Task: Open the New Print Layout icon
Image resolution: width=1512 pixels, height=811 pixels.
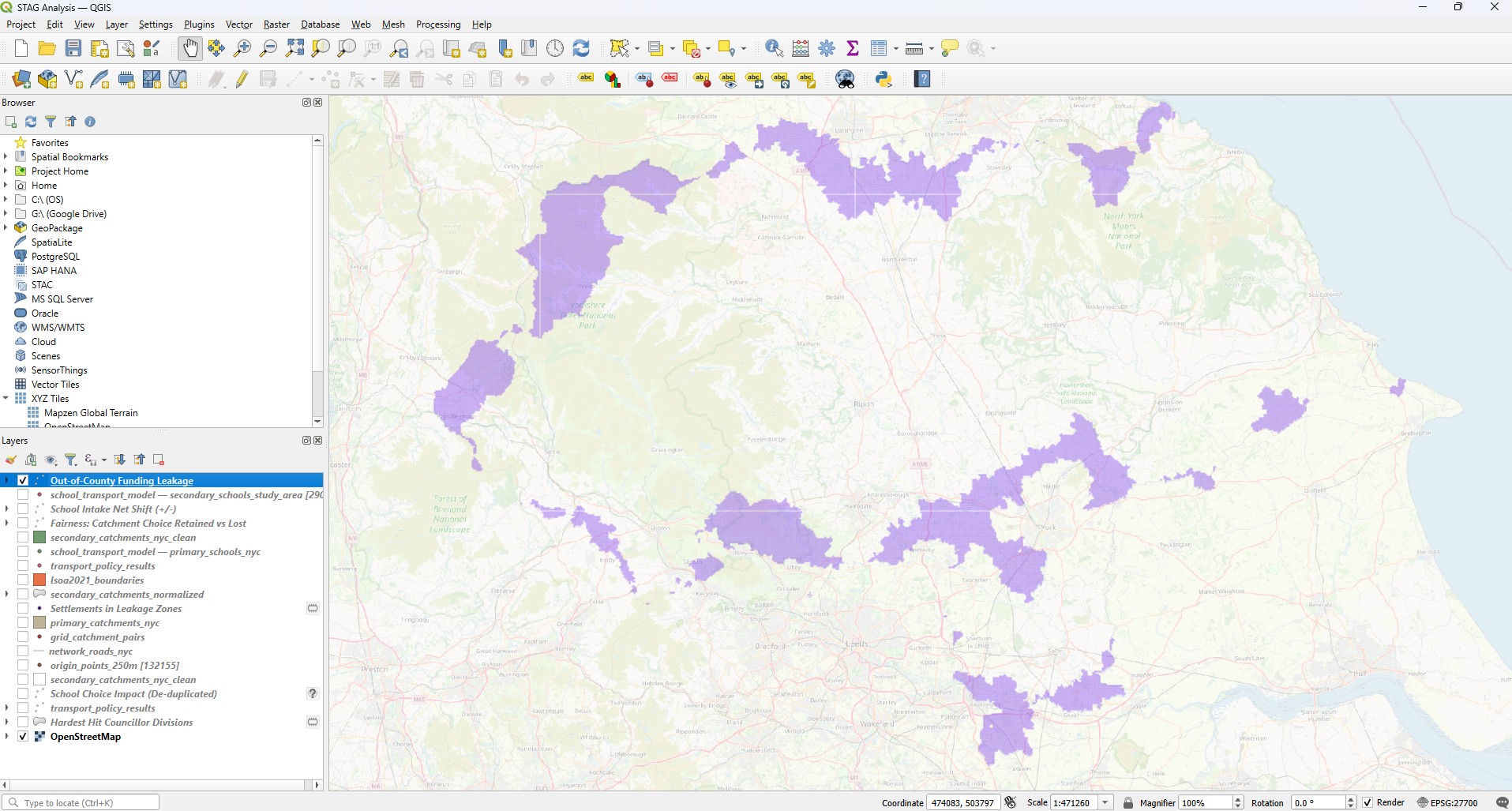Action: pyautogui.click(x=99, y=49)
